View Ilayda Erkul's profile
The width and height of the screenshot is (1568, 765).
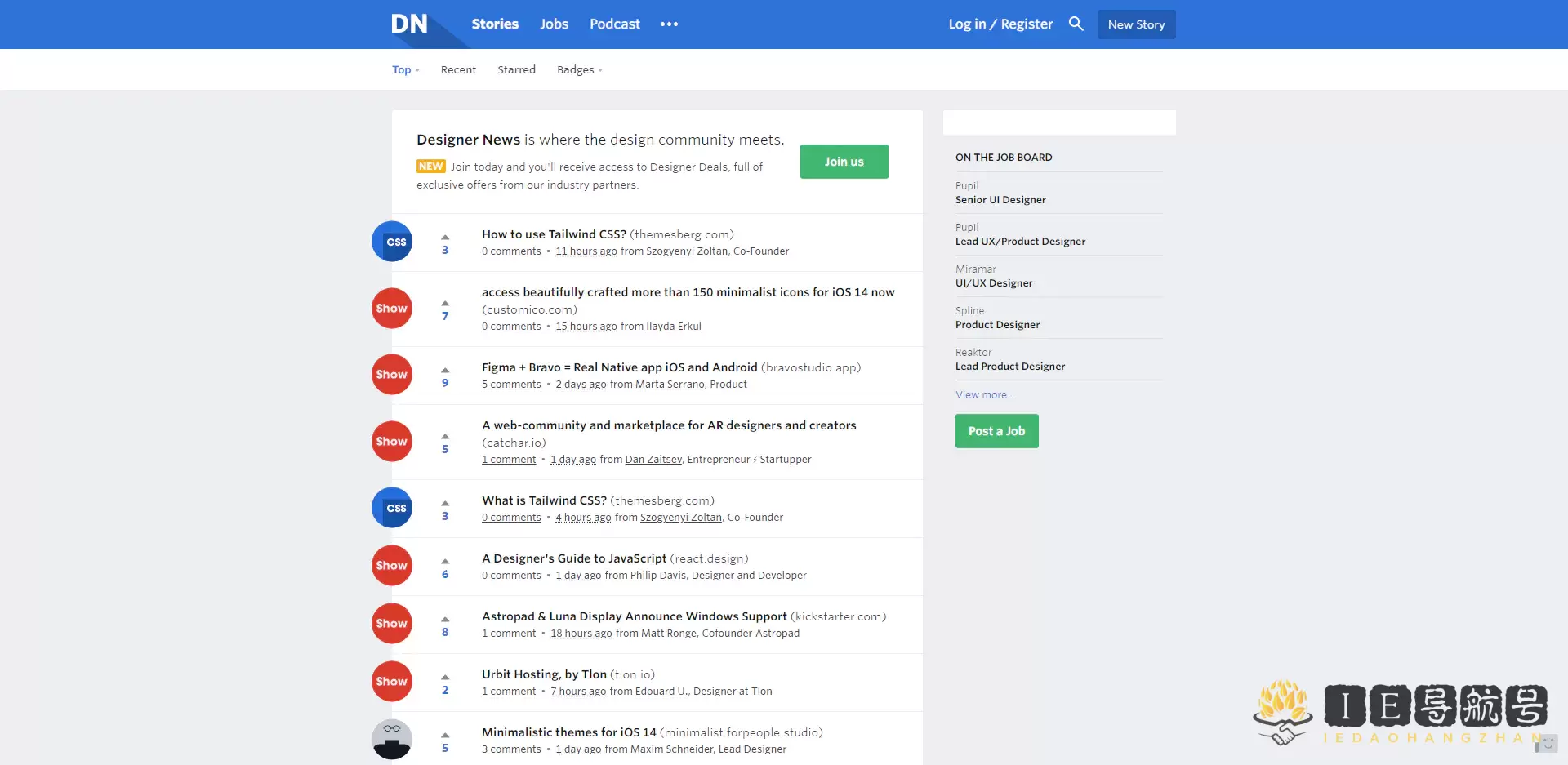click(674, 327)
